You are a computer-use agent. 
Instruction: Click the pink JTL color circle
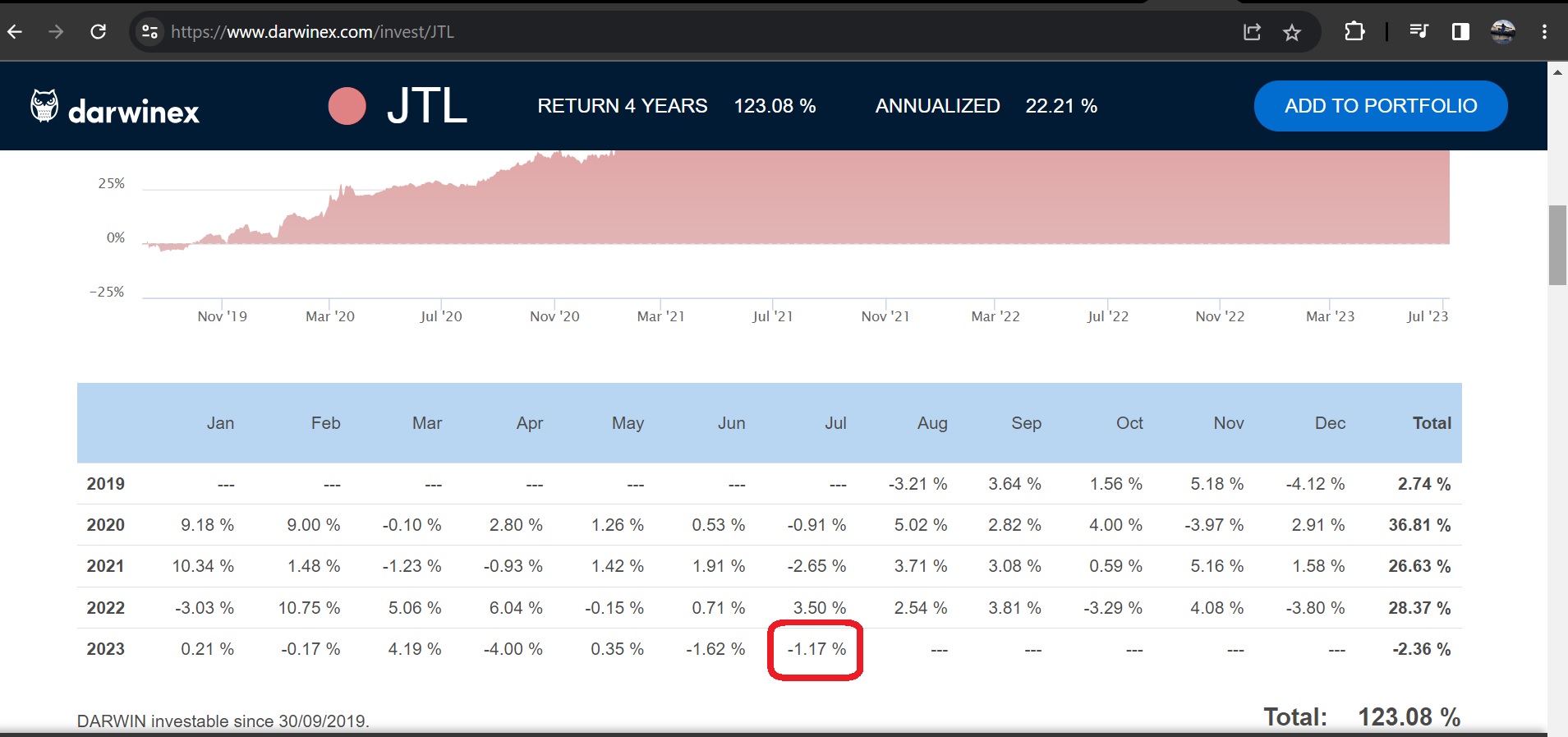[x=347, y=107]
